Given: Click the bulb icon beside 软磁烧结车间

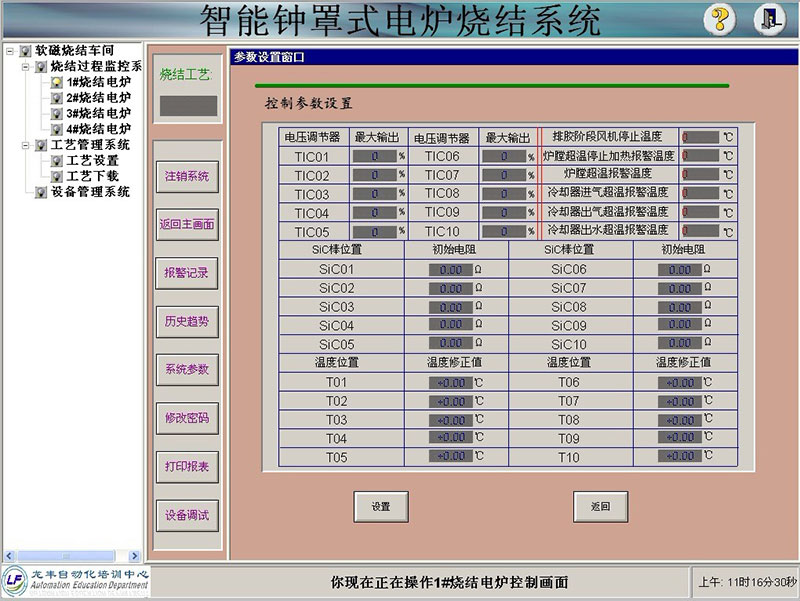Looking at the screenshot, I should coord(25,50).
